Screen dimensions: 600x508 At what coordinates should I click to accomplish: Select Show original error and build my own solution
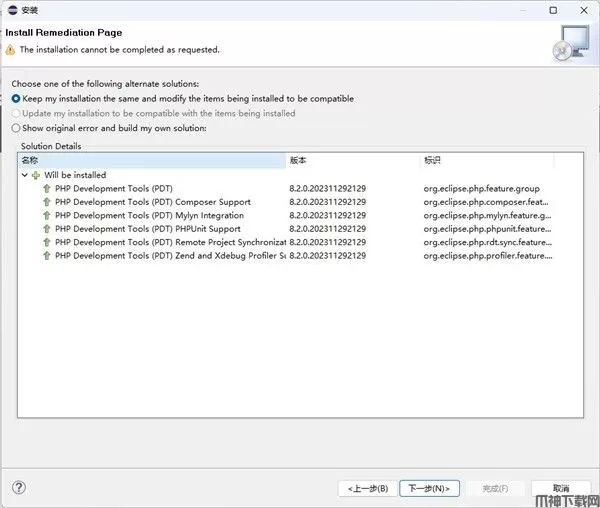point(15,128)
